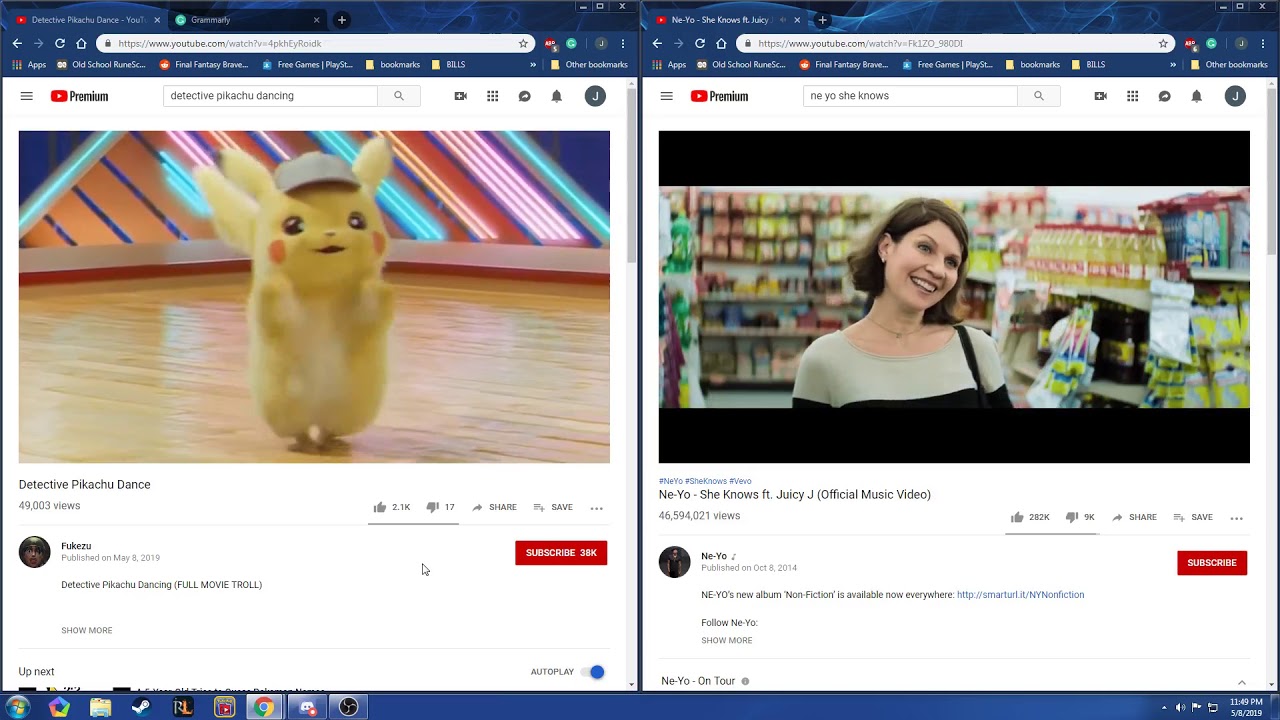This screenshot has width=1280, height=720.
Task: Expand bookmarks overflow chevron in right window
Action: pyautogui.click(x=1173, y=65)
